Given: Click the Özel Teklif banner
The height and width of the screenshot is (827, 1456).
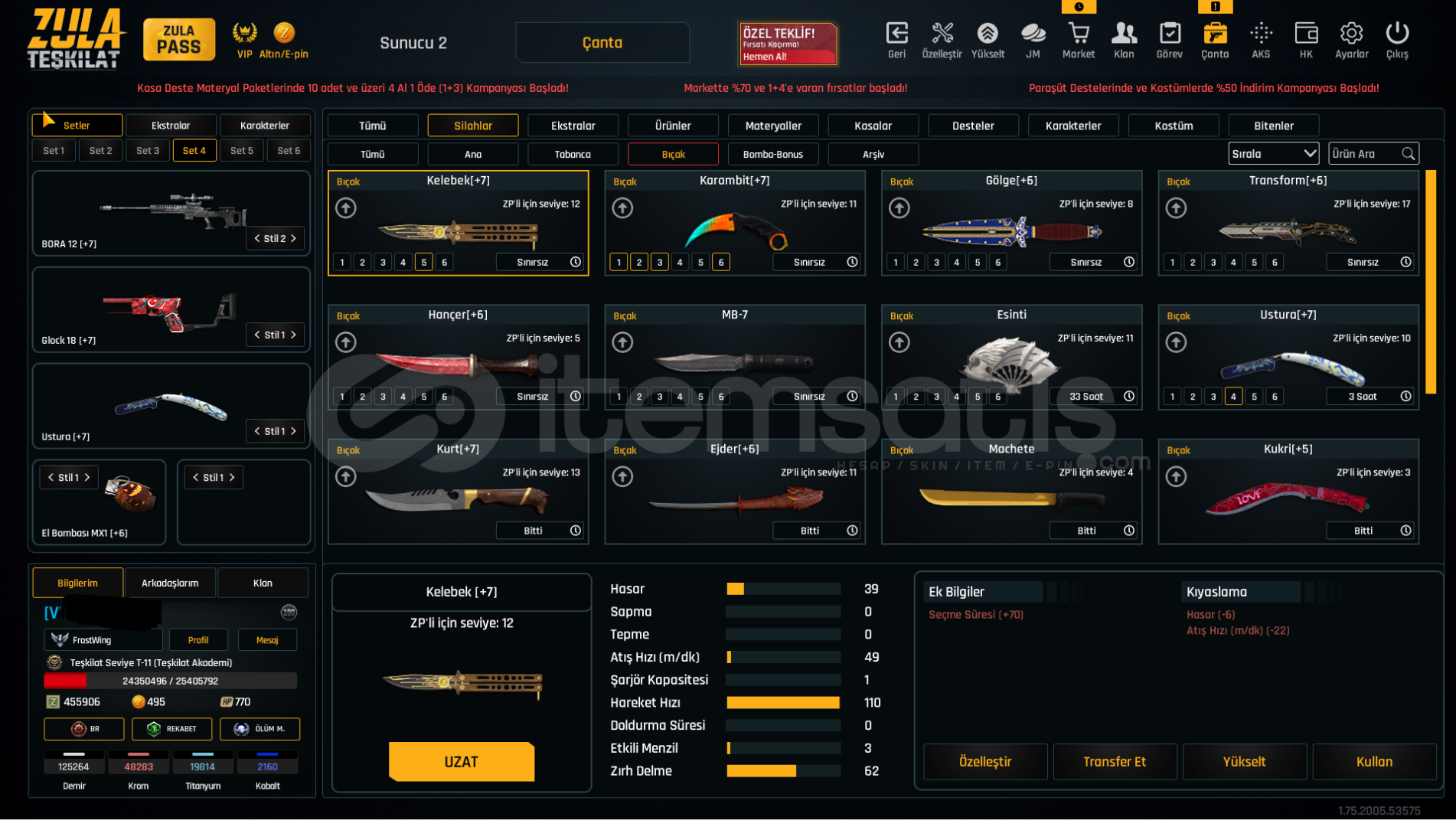Looking at the screenshot, I should 787,43.
